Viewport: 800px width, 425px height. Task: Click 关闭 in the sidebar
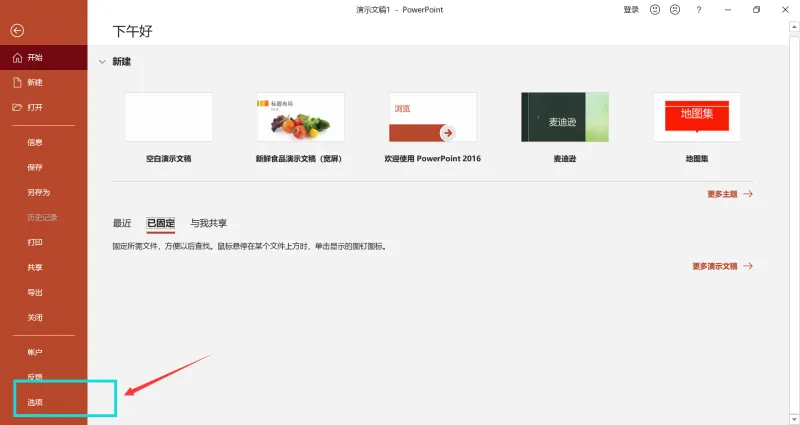tap(35, 317)
